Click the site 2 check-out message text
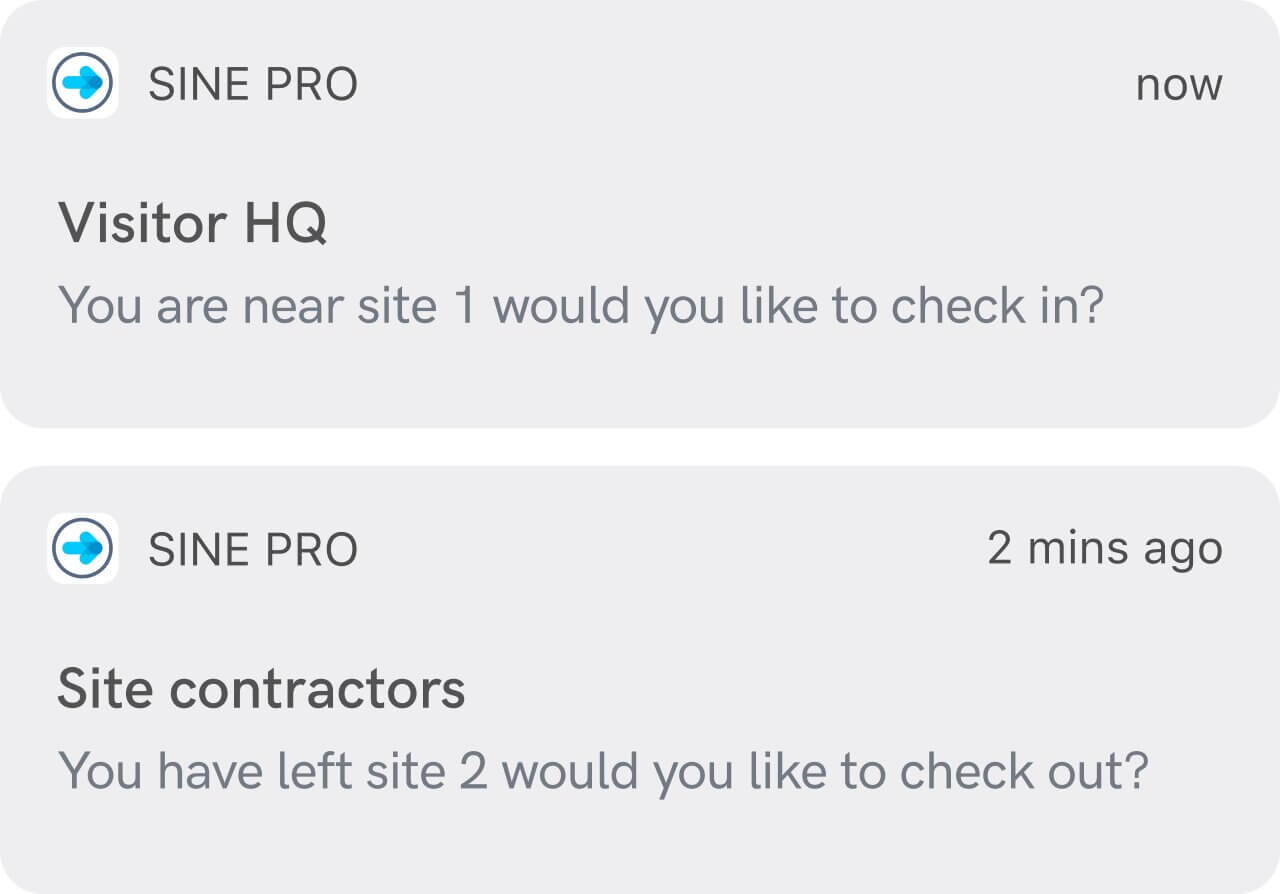The height and width of the screenshot is (894, 1280). click(601, 770)
